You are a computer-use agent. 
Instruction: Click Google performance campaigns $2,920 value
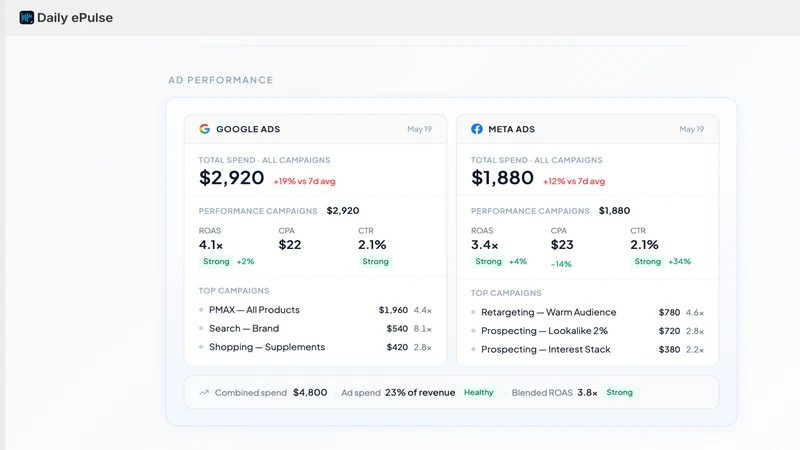pyautogui.click(x=343, y=211)
